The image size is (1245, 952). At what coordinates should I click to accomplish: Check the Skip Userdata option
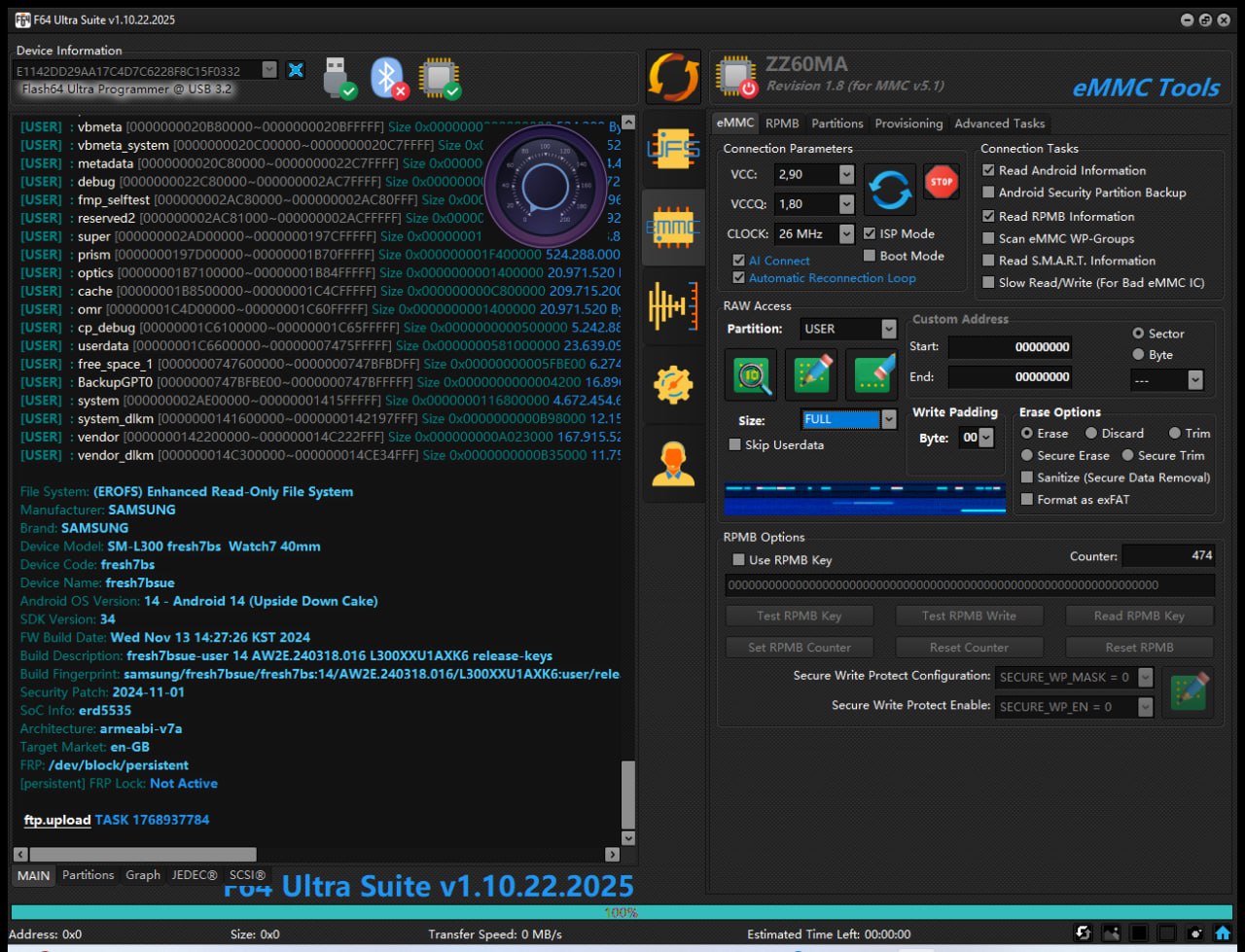point(735,444)
